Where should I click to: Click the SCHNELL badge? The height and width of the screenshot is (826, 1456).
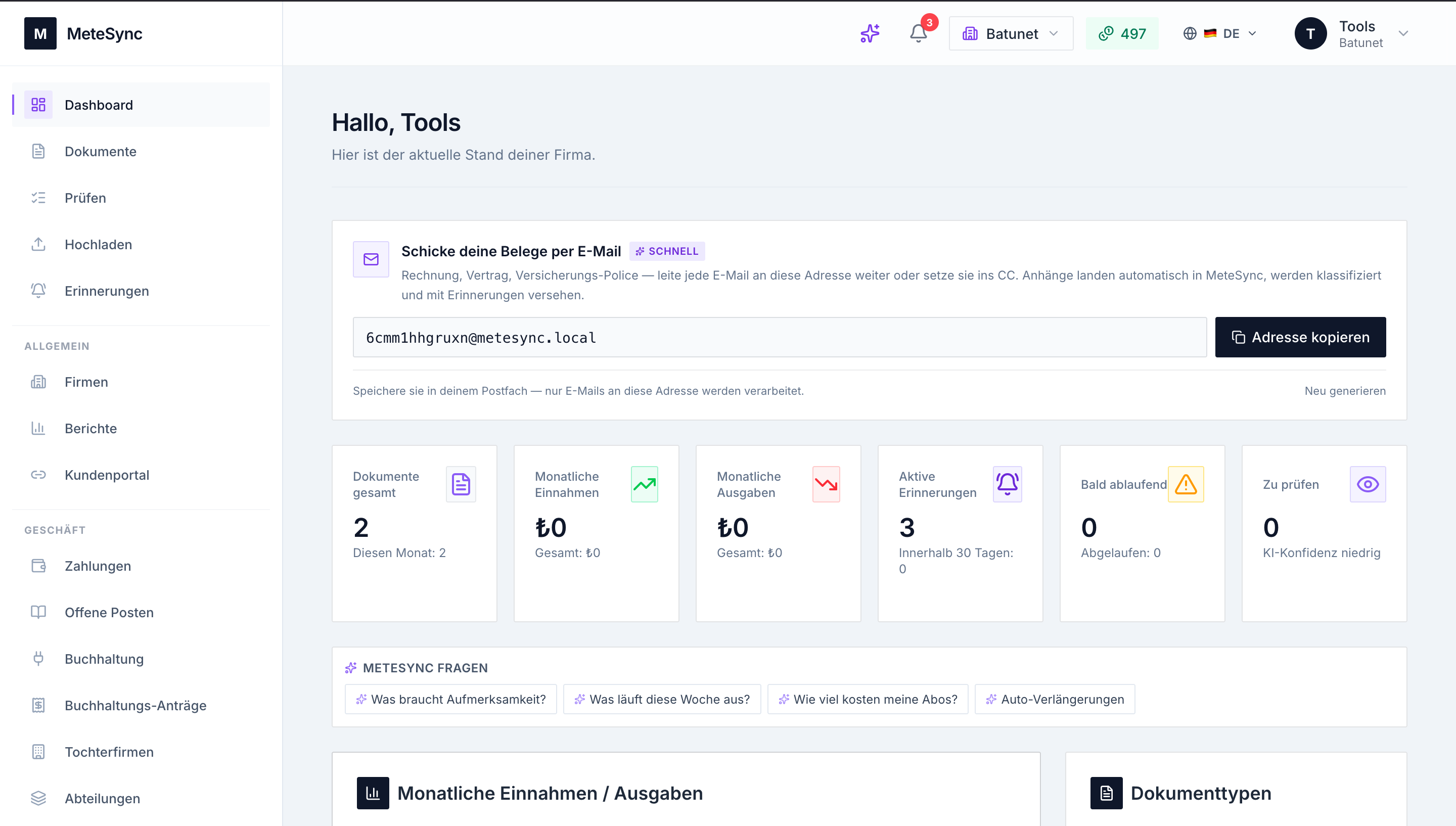click(667, 251)
